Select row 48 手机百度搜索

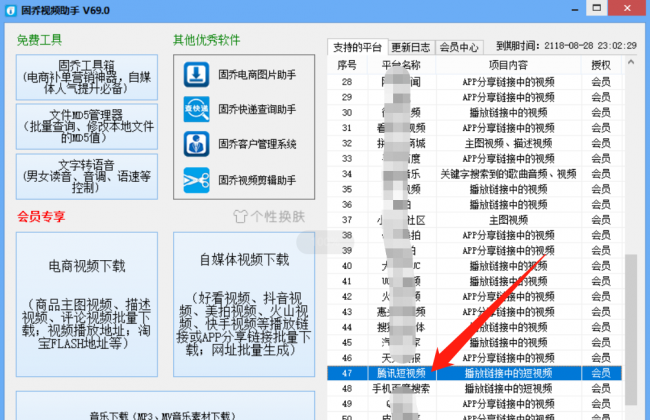point(475,388)
